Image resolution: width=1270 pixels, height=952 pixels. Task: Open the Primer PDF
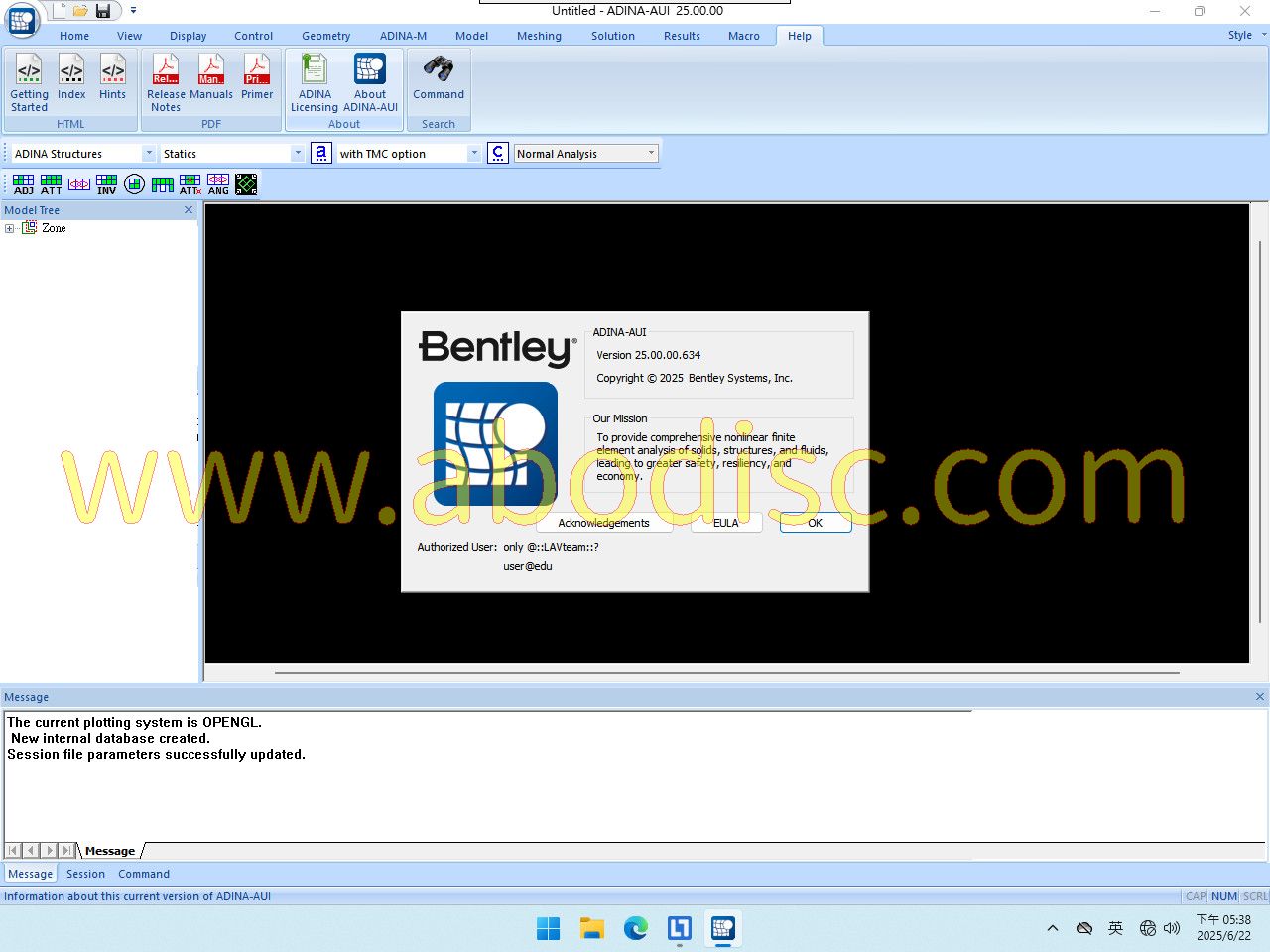(257, 77)
